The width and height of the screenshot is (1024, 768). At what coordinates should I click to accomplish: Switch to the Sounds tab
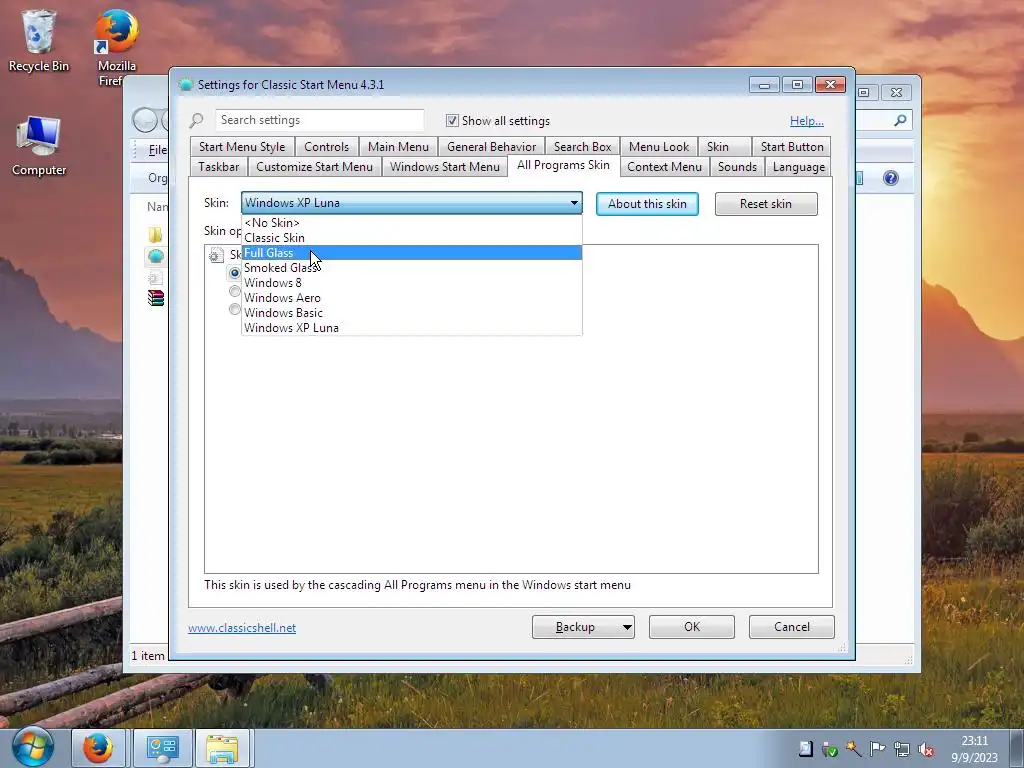[x=737, y=167]
